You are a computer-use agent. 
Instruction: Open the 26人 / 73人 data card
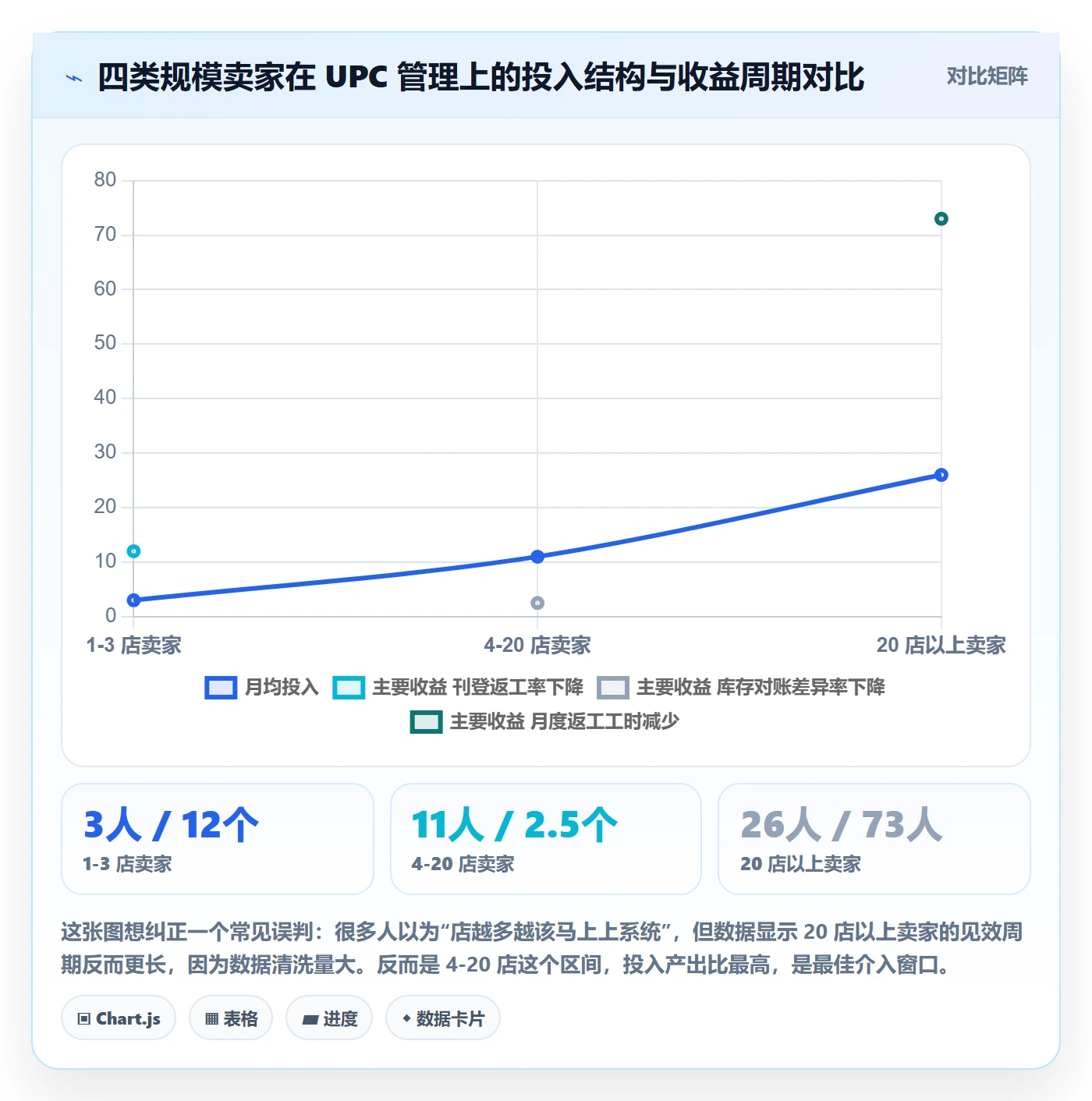pos(874,839)
